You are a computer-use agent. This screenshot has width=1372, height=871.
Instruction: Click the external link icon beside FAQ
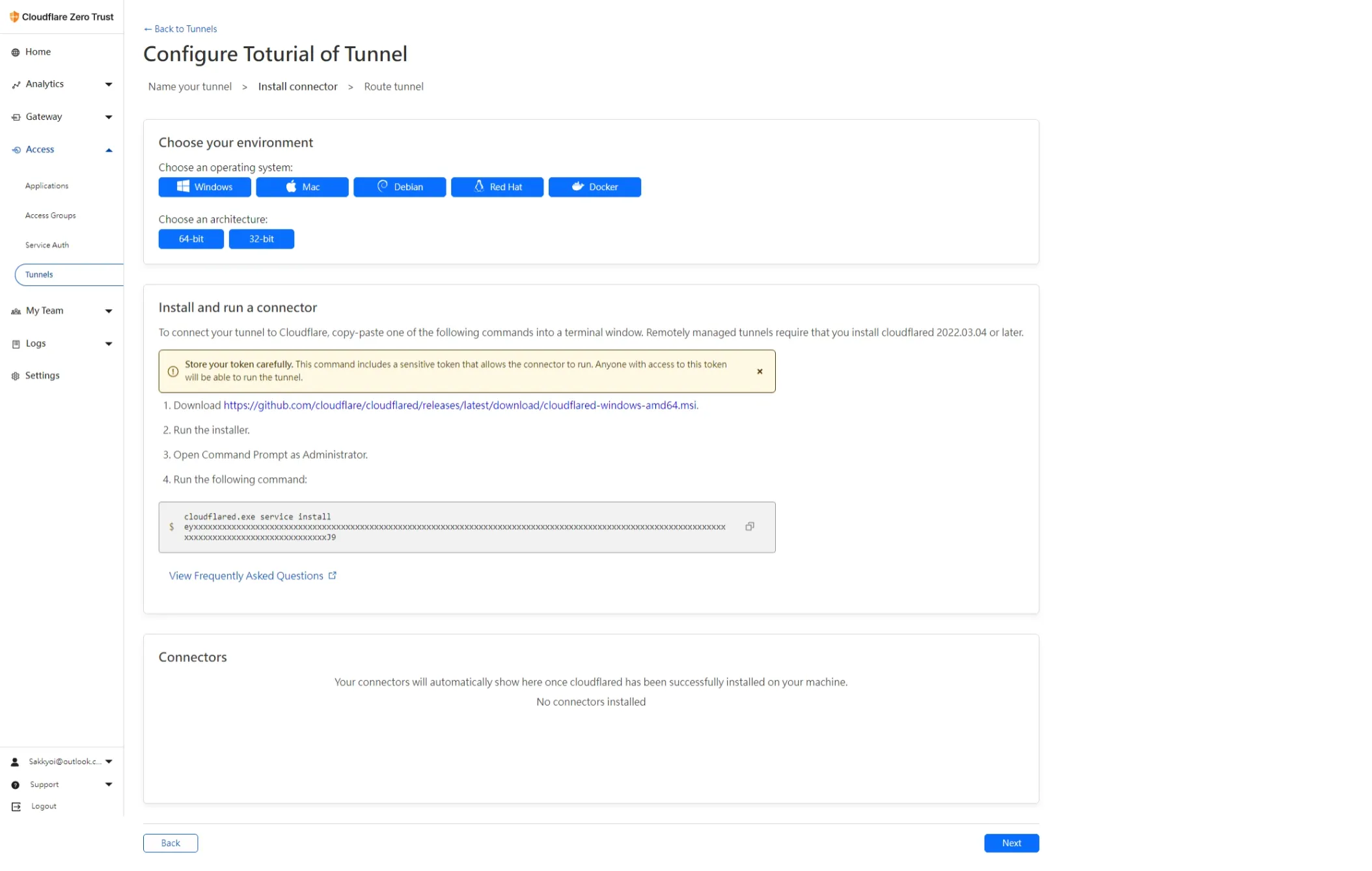pos(333,575)
